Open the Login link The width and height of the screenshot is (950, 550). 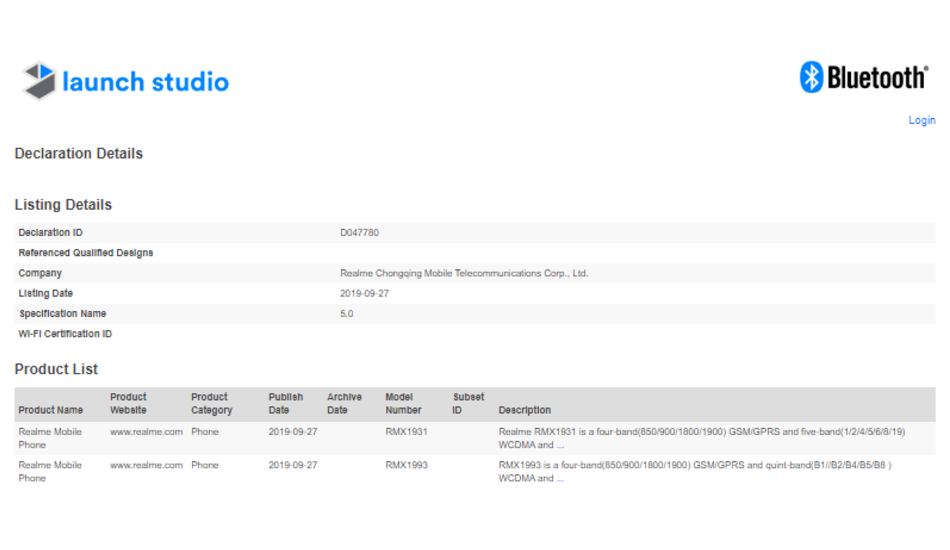click(x=921, y=120)
